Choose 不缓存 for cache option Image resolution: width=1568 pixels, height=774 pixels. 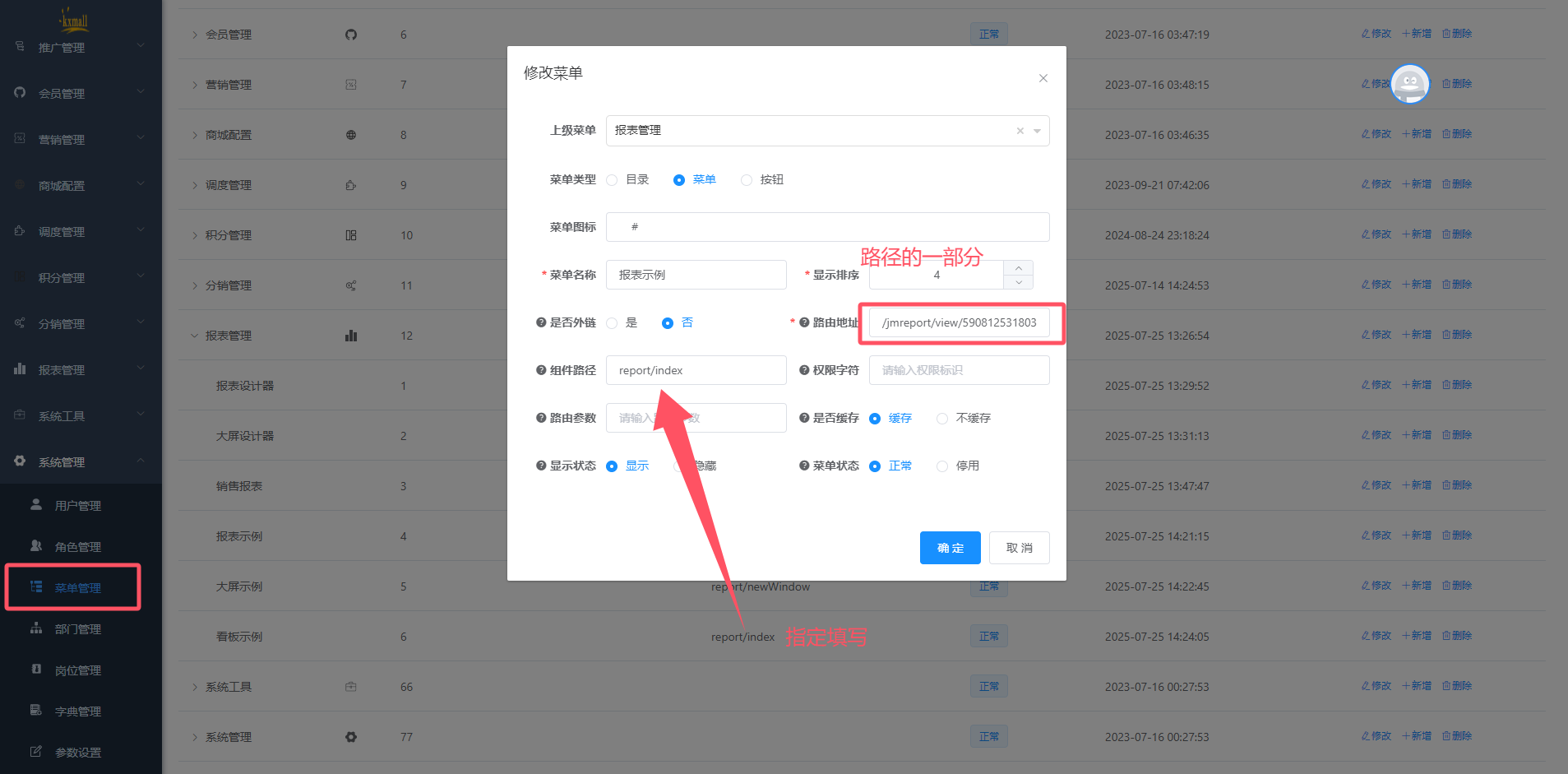point(942,419)
